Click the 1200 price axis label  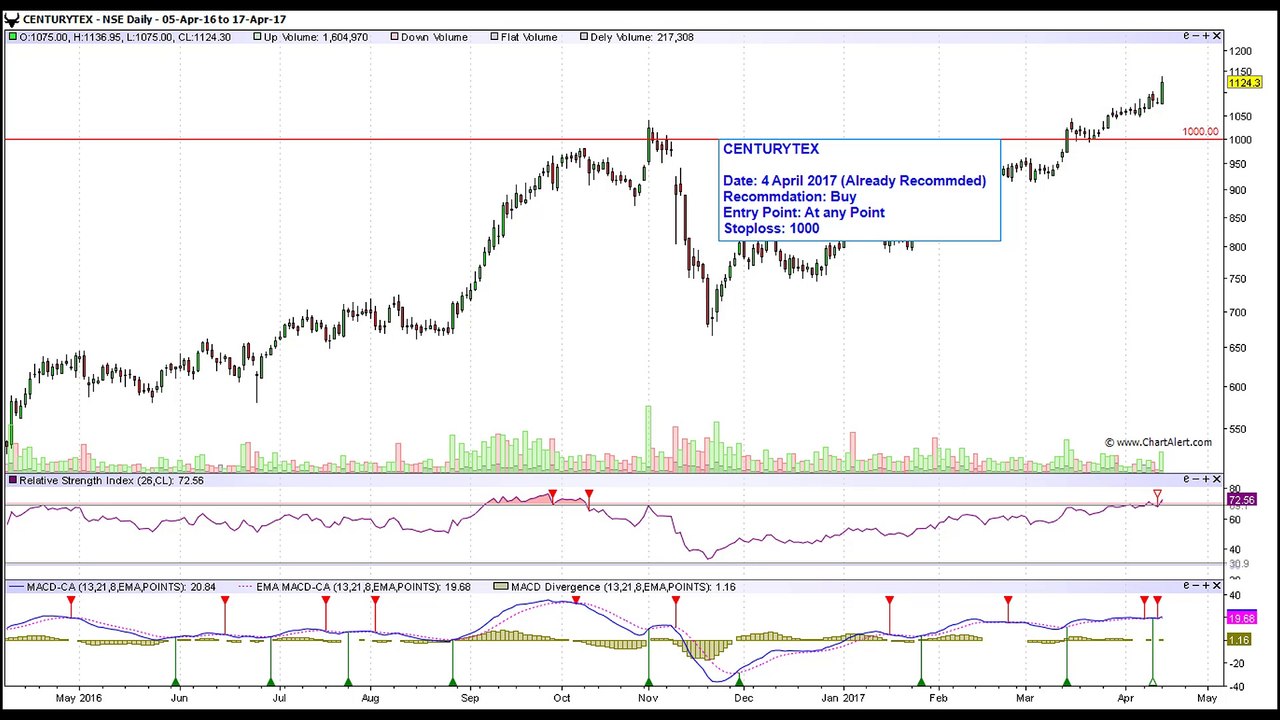(x=1241, y=51)
